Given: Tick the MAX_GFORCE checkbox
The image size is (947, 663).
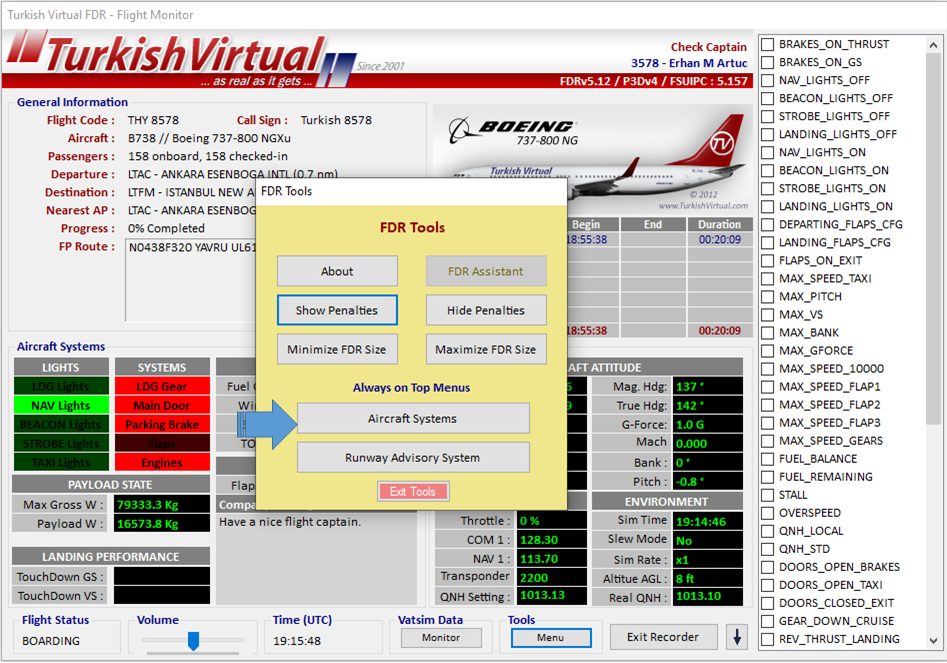Looking at the screenshot, I should [x=768, y=351].
